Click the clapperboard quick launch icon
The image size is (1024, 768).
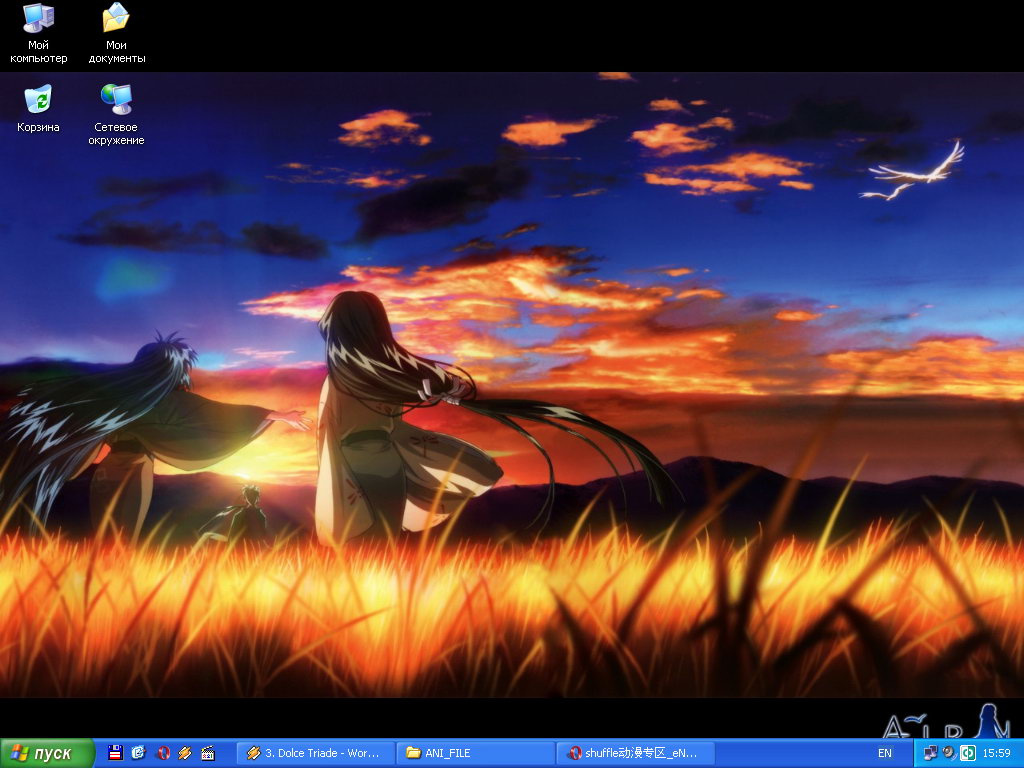[x=208, y=753]
